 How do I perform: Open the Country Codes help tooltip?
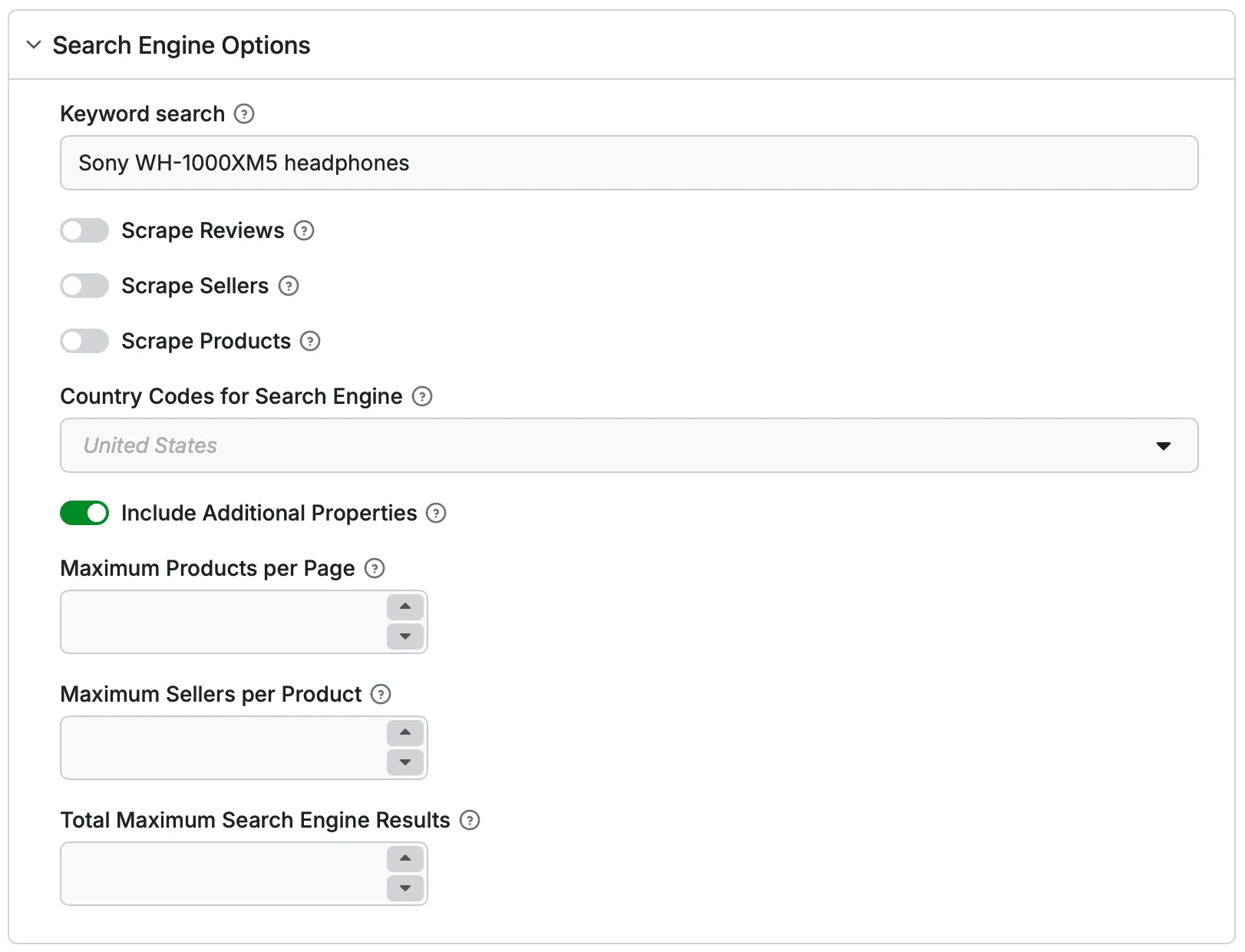[421, 396]
